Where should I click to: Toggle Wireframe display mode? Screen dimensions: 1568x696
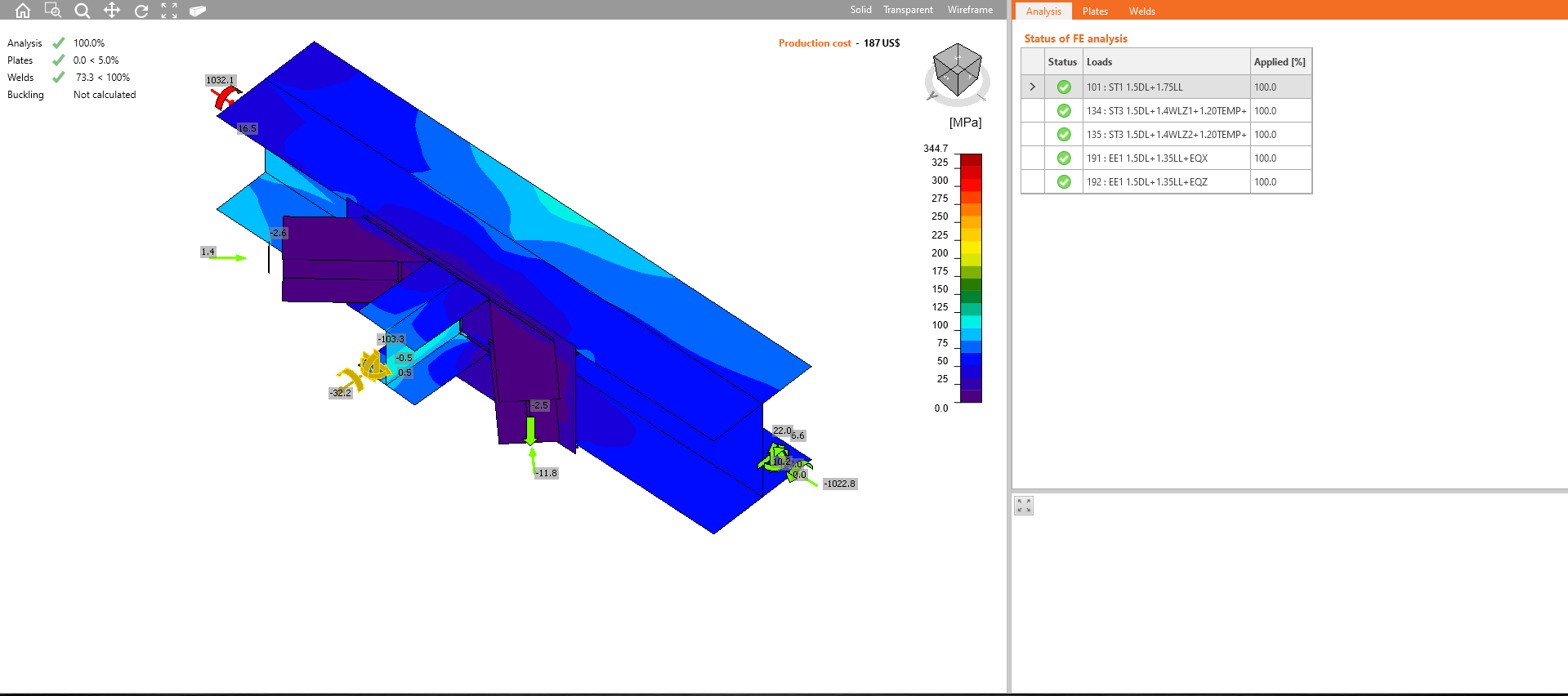click(x=970, y=10)
